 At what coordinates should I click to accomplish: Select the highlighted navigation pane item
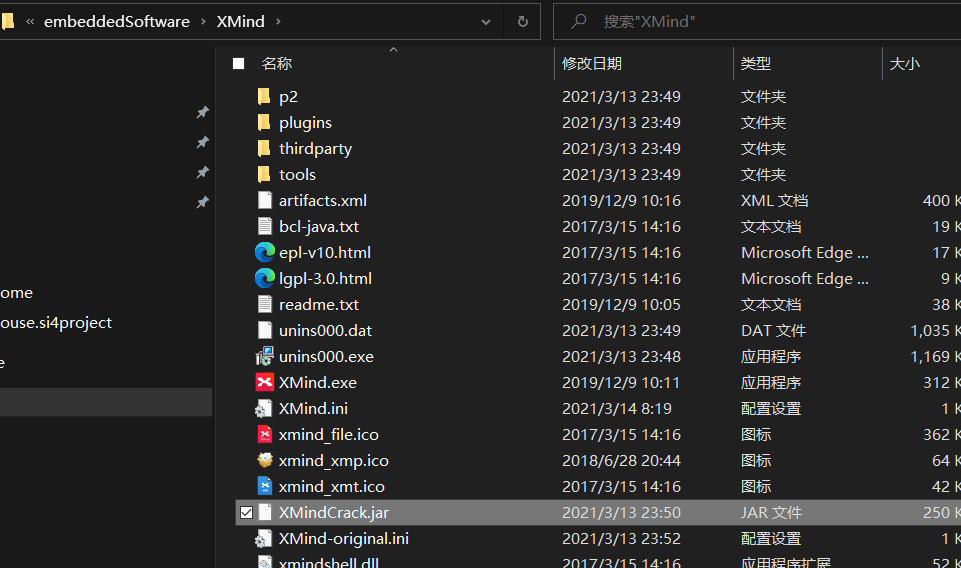pos(106,403)
